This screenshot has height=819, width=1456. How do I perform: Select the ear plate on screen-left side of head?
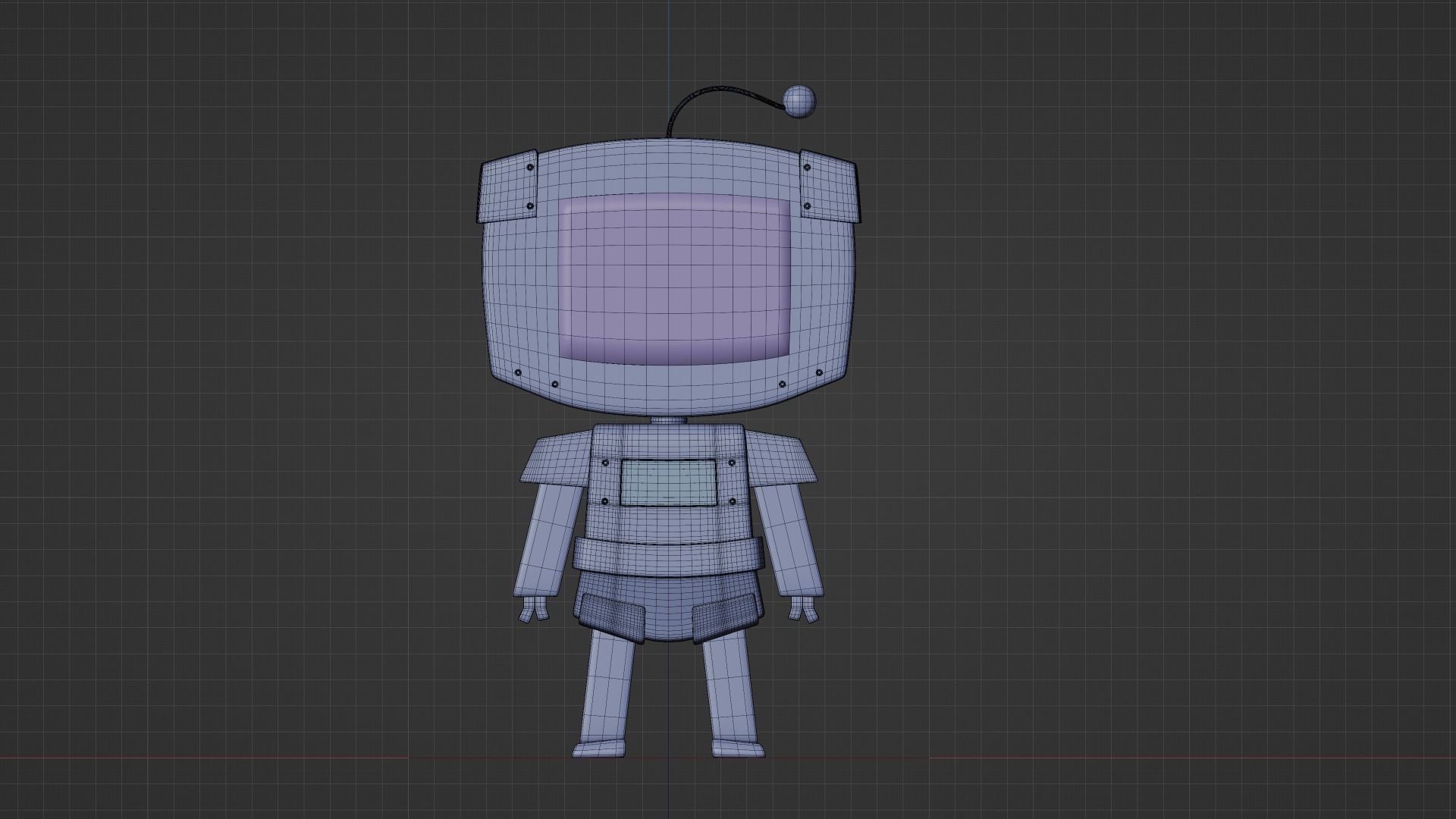(x=507, y=187)
